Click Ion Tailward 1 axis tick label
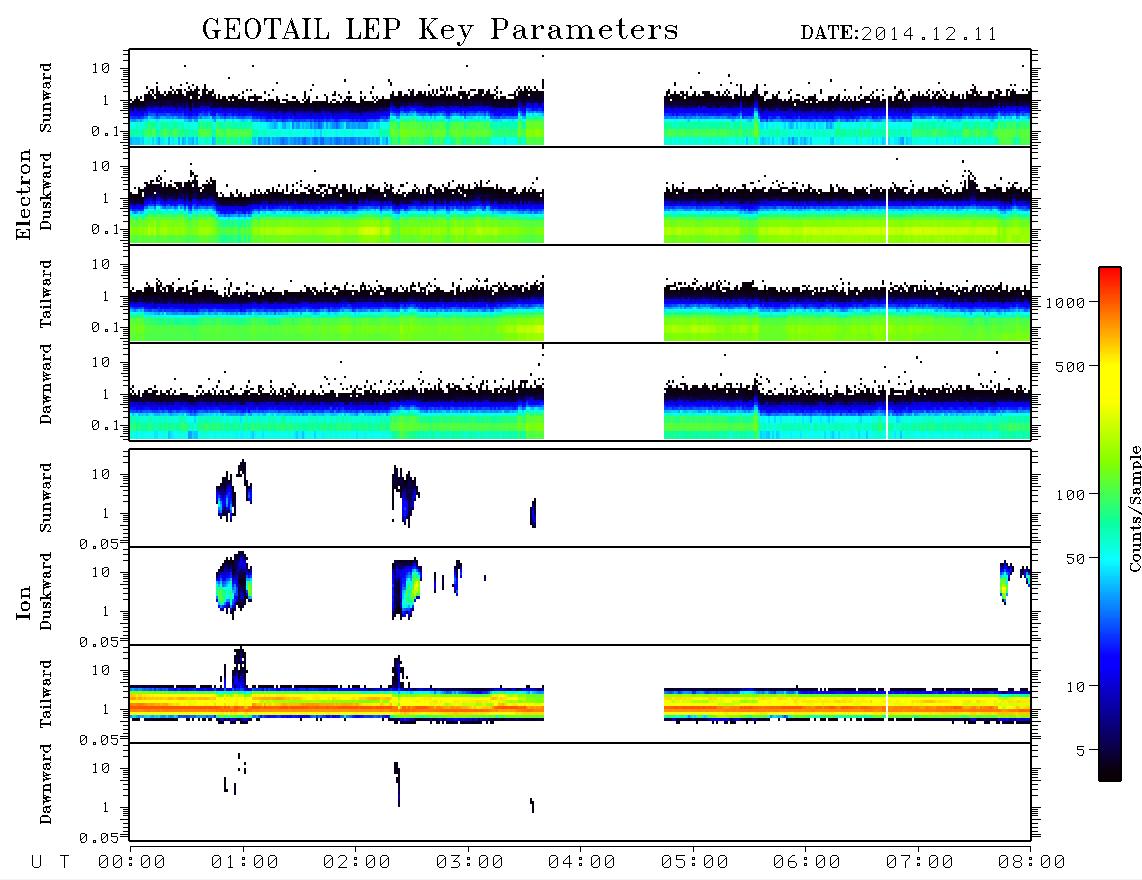 tap(106, 709)
